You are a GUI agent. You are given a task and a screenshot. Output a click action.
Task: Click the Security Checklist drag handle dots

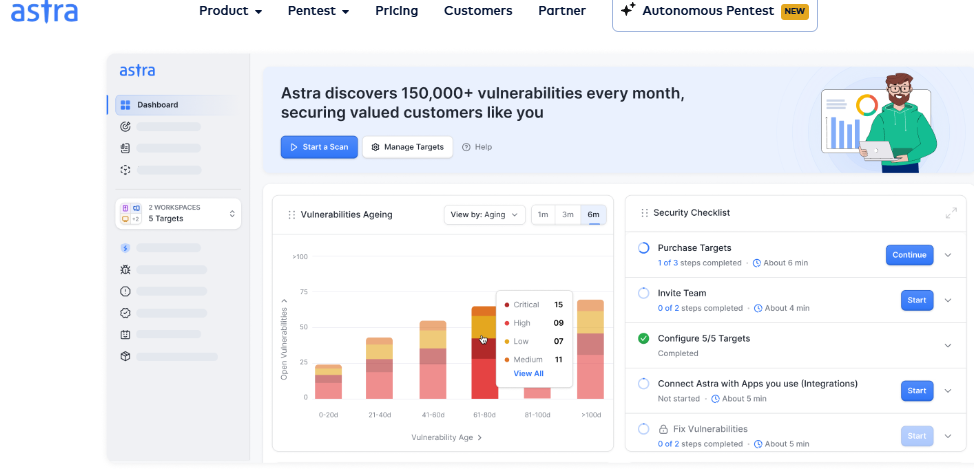click(644, 213)
